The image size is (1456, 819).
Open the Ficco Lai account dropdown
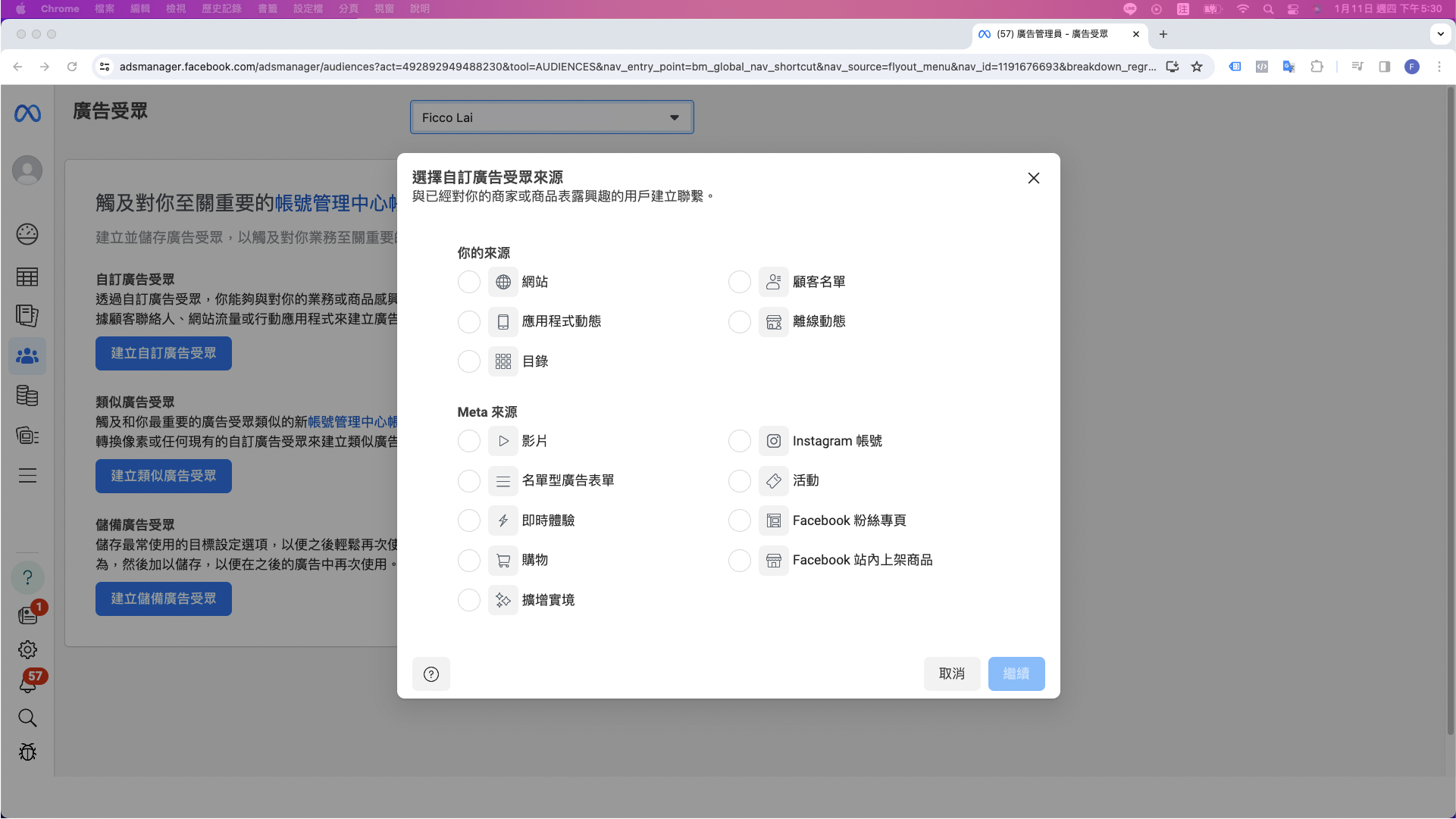pos(552,117)
